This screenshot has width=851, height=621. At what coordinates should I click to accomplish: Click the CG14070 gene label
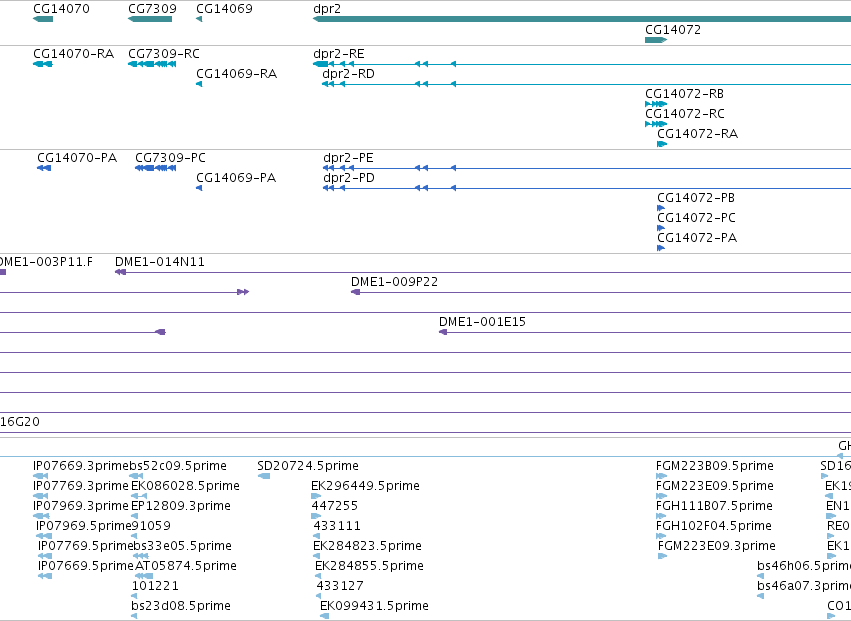pos(61,9)
